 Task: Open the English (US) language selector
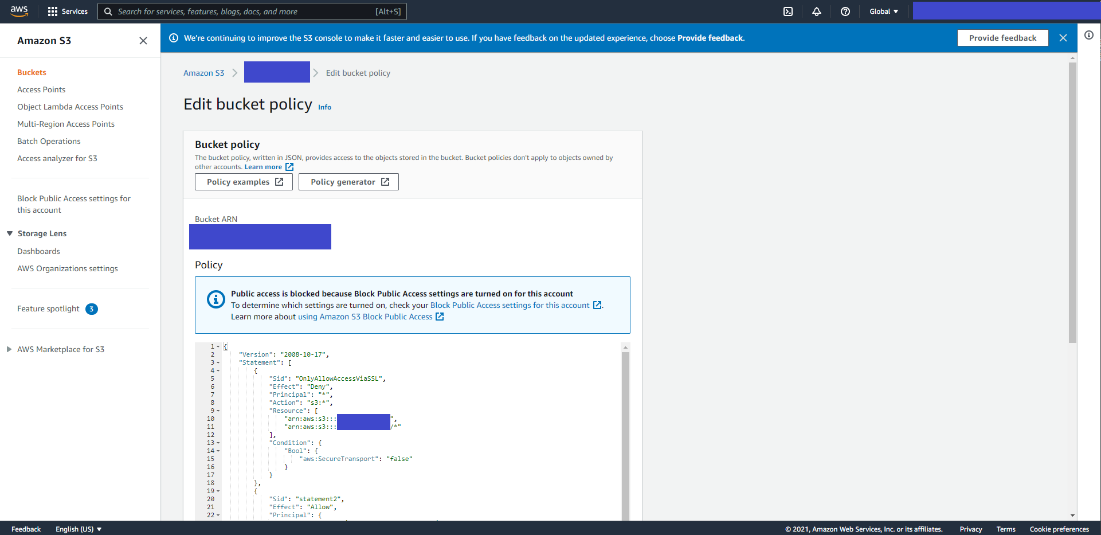[x=79, y=529]
